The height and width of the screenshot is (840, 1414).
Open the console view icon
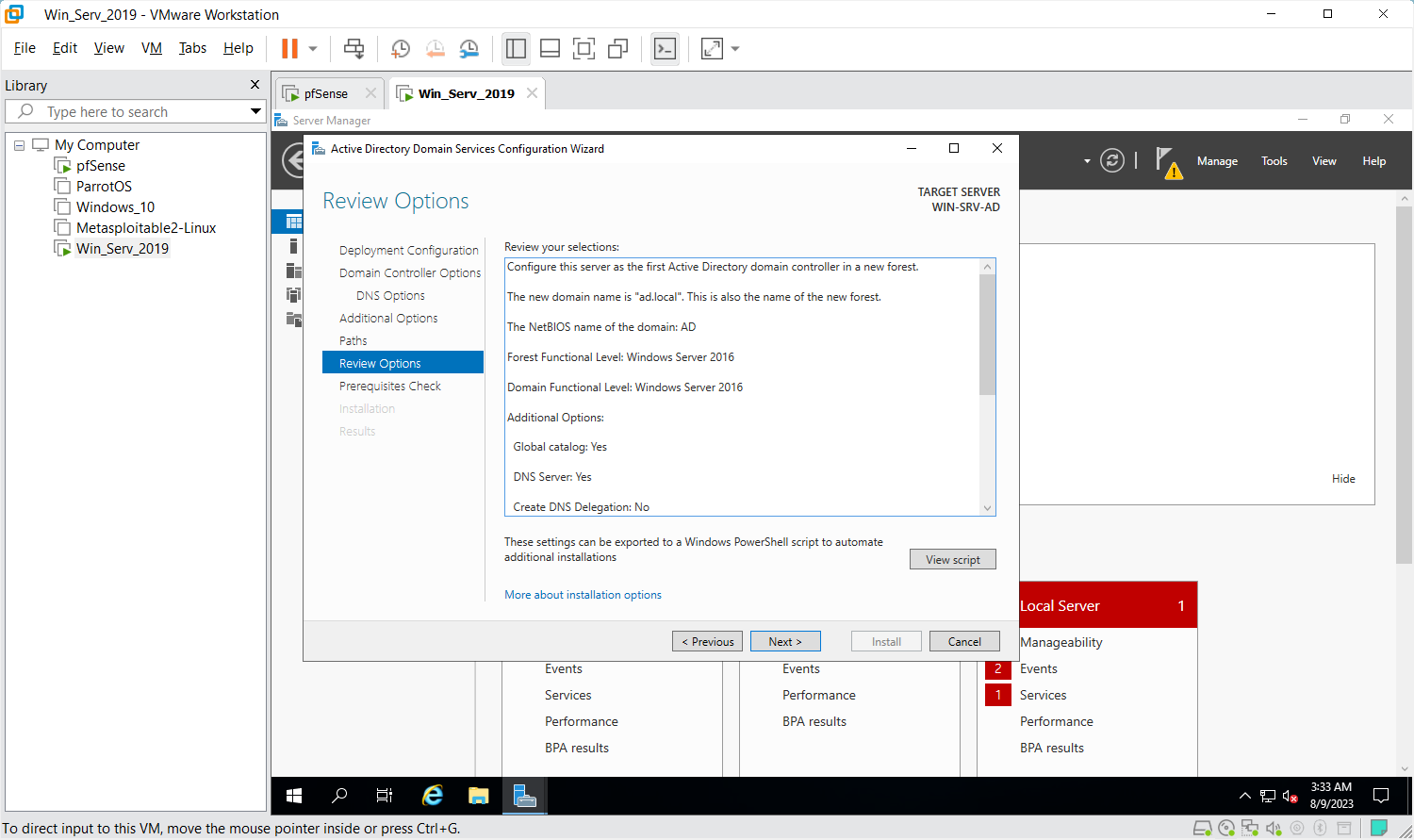pyautogui.click(x=665, y=49)
